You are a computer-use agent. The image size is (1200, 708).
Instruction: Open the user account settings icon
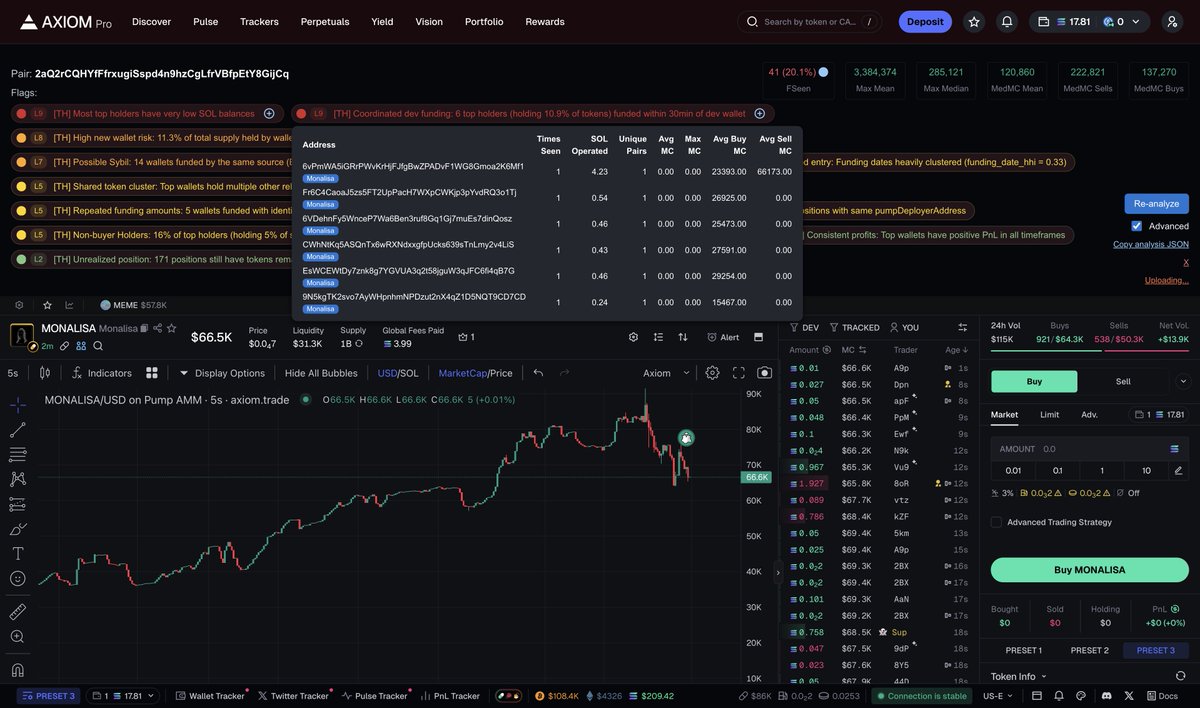click(x=1172, y=21)
